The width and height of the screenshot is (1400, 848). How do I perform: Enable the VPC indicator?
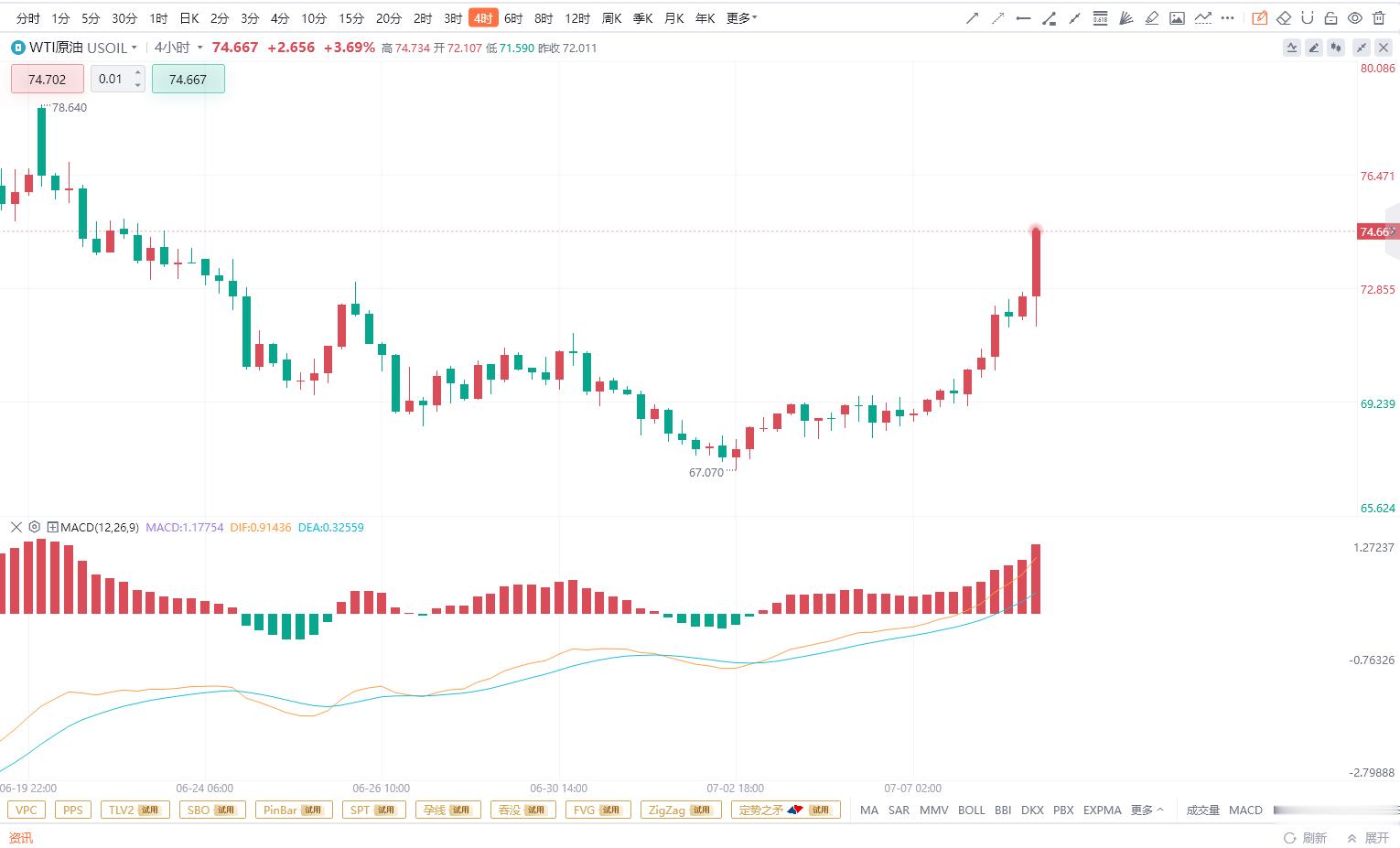click(x=27, y=810)
